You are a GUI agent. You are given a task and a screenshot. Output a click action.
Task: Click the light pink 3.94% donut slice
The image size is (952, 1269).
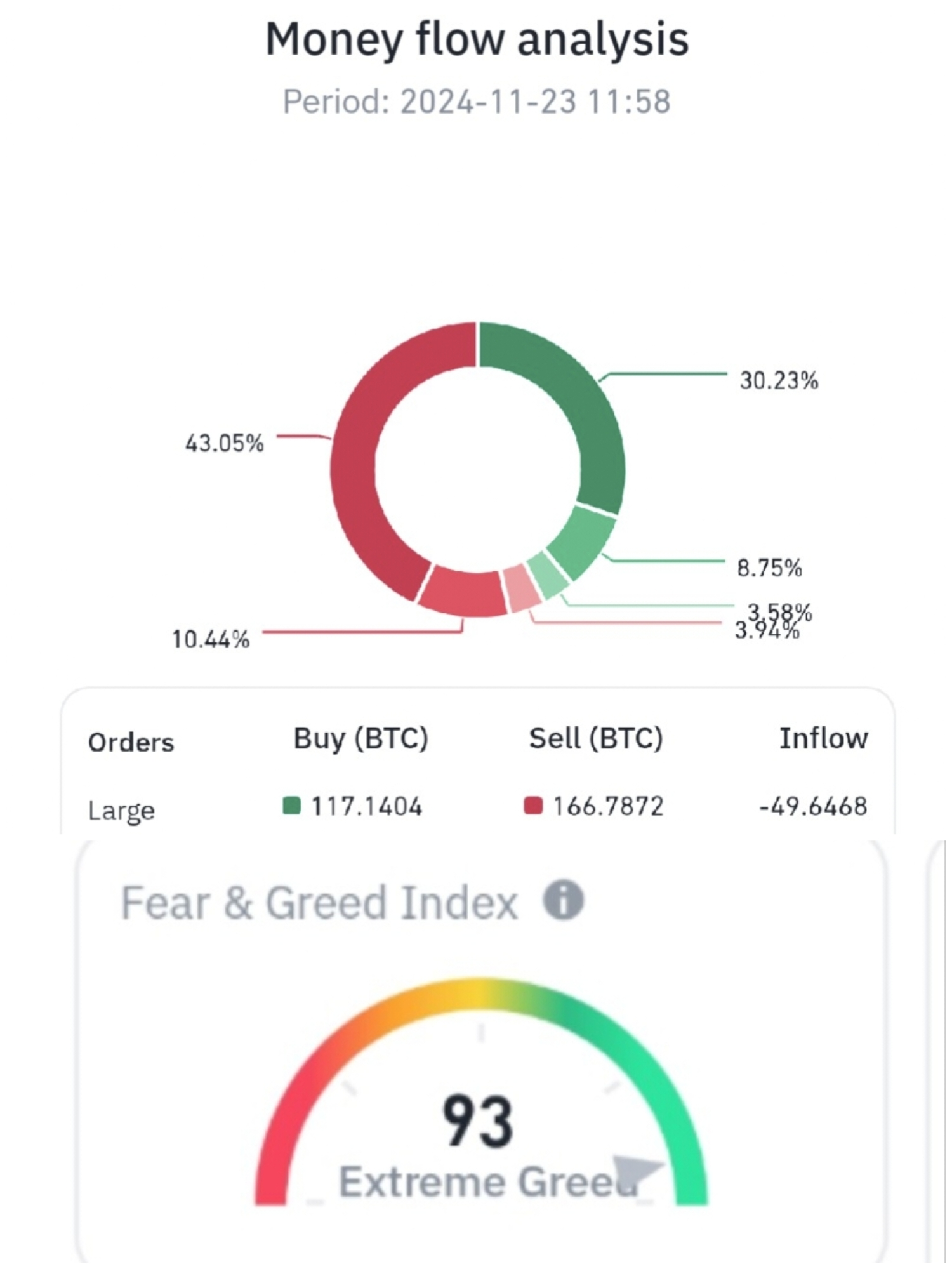click(x=521, y=587)
